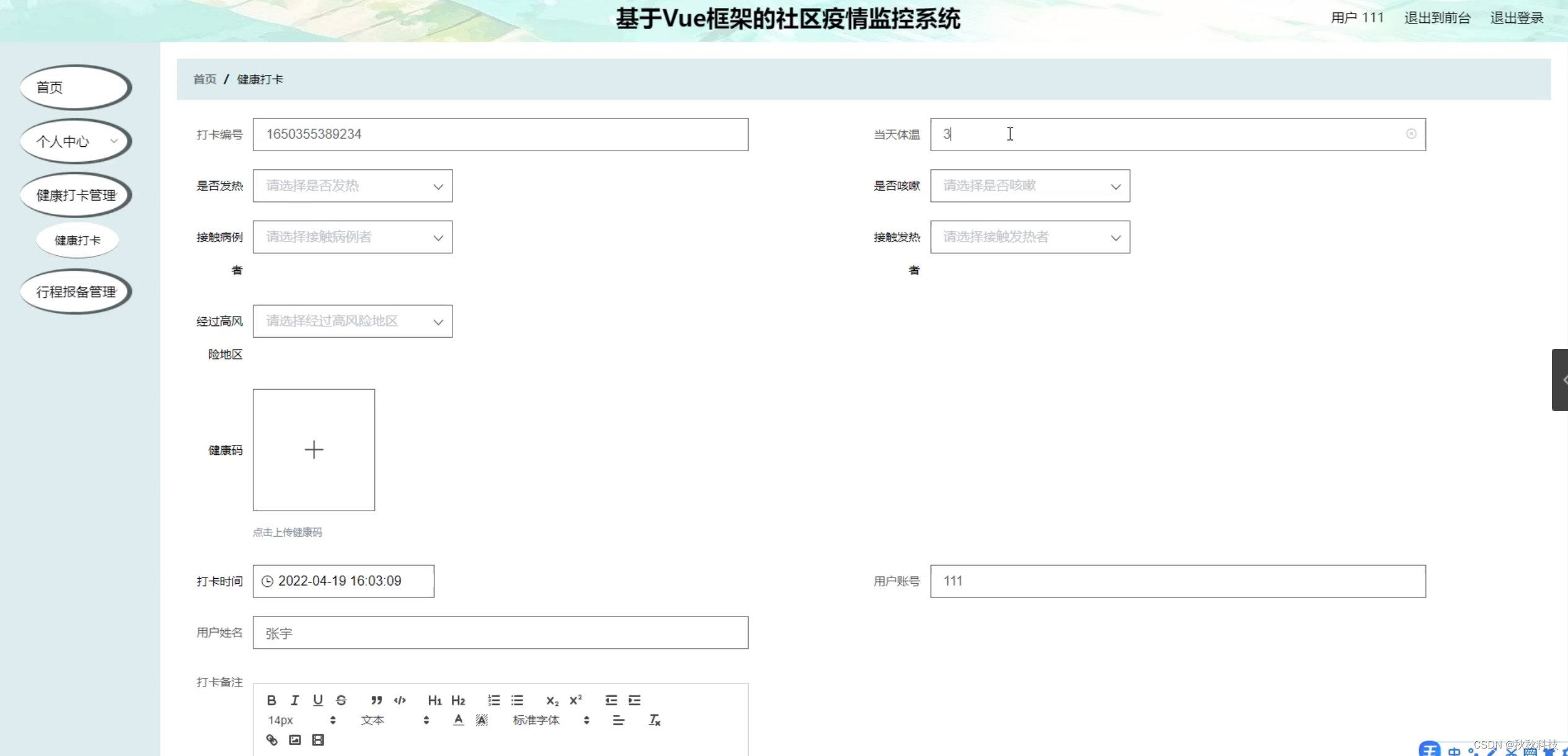
Task: Open the 健康打卡管理 sidebar menu
Action: (x=75, y=195)
